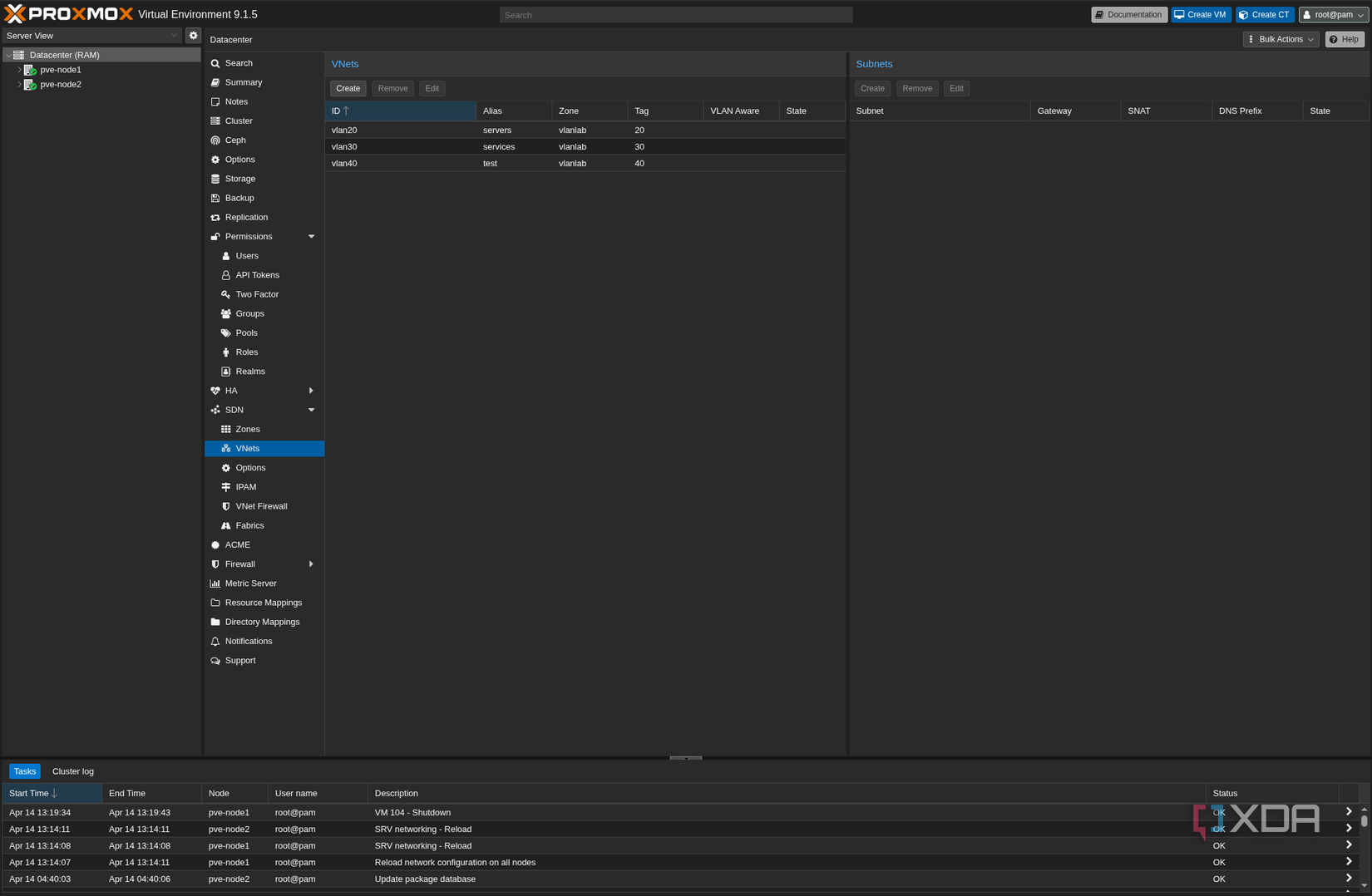
Task: Open the Zones grid icon
Action: (225, 430)
